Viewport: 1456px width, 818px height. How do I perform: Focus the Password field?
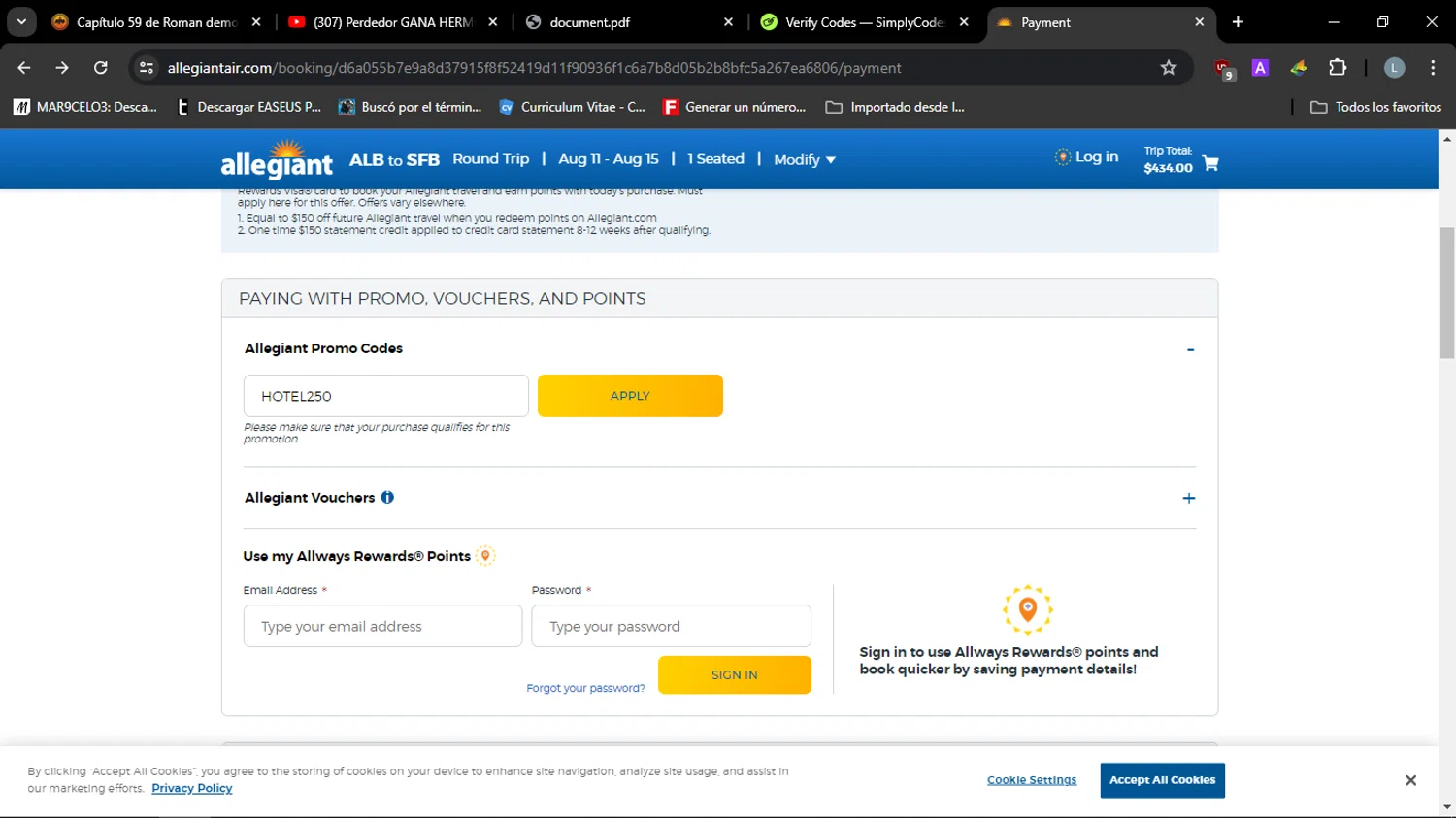pyautogui.click(x=671, y=627)
